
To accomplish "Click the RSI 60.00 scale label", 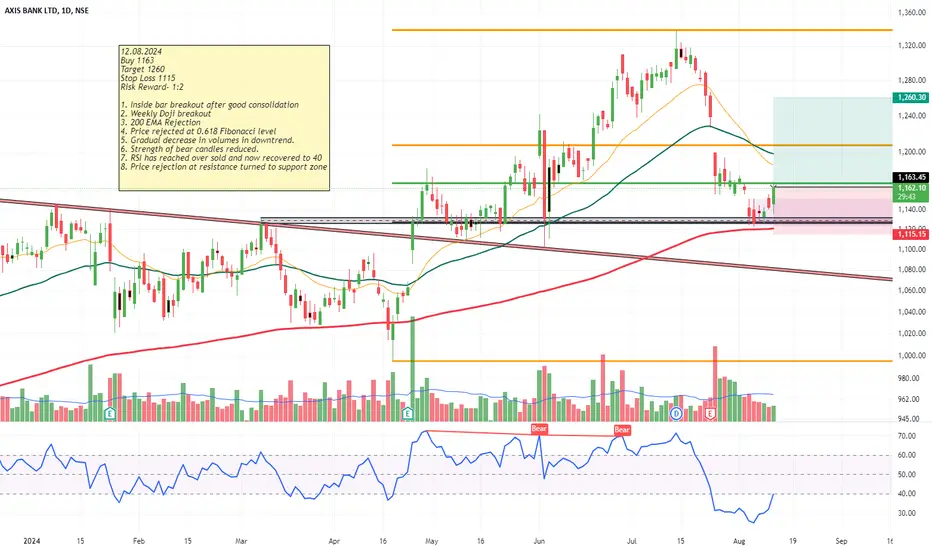I will coord(906,455).
